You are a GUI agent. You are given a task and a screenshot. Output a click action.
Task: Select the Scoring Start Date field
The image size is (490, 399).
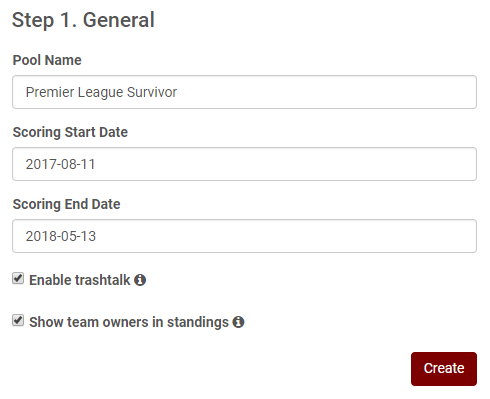pyautogui.click(x=244, y=164)
